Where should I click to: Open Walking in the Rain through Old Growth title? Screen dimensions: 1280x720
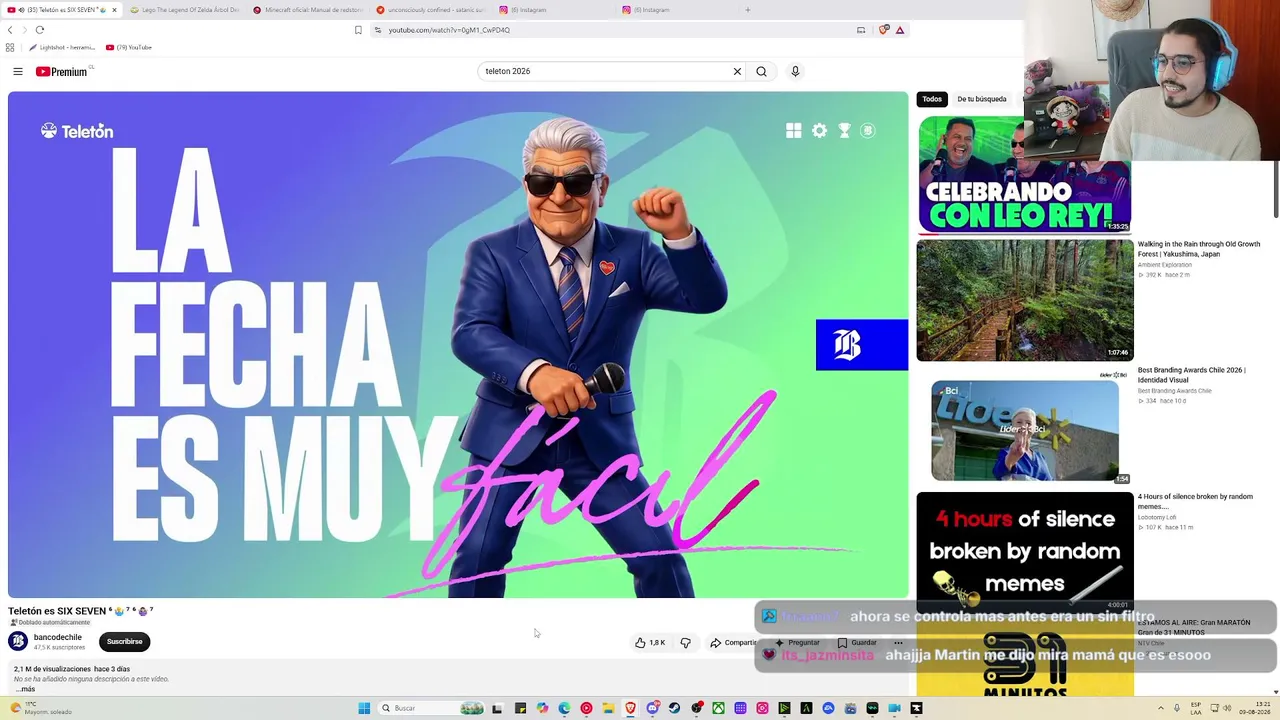1199,249
